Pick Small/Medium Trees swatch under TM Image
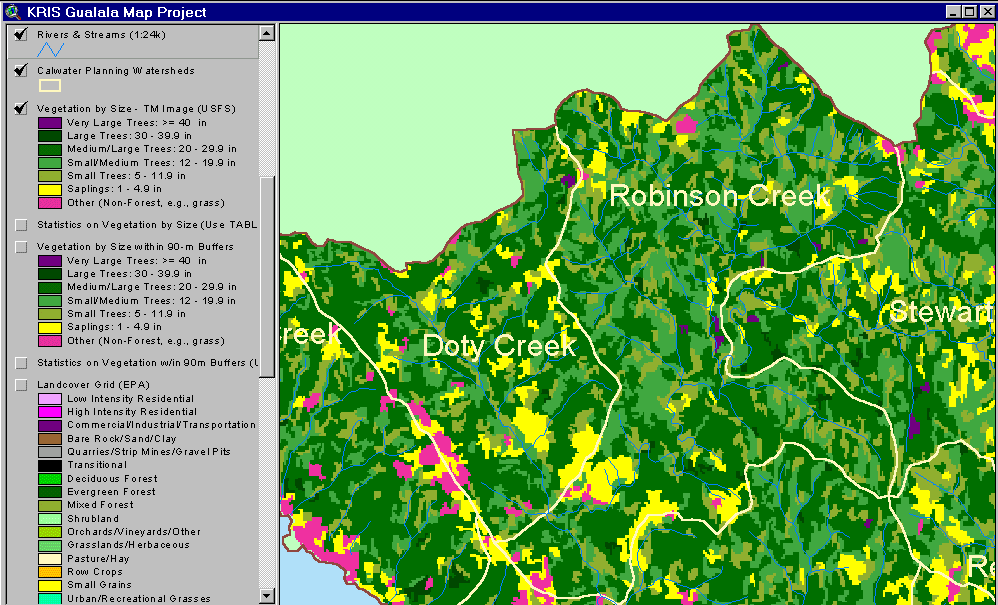This screenshot has height=605, width=998. [50, 163]
